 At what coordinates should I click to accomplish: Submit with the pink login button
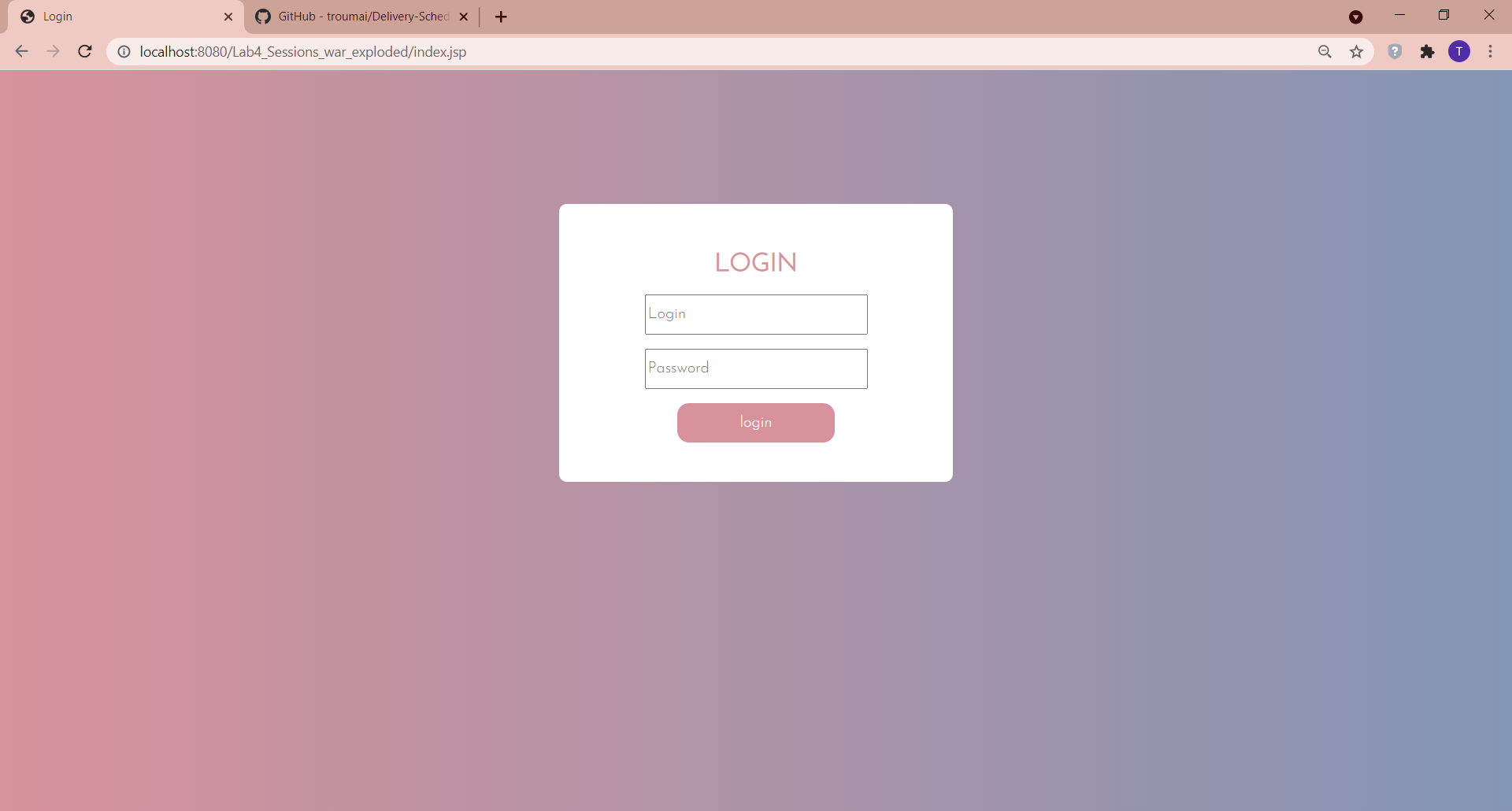point(756,423)
